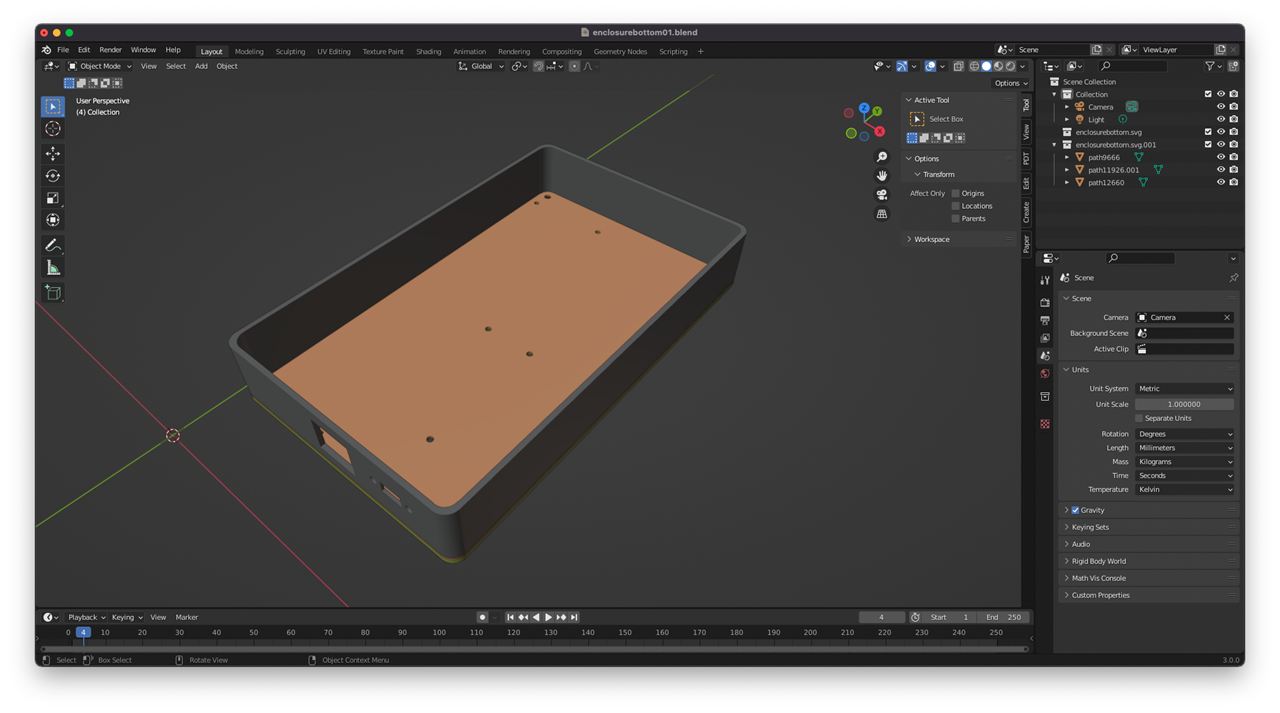Hide the Camera object with its eye icon
Screen dimensions: 1280x713
[1221, 107]
